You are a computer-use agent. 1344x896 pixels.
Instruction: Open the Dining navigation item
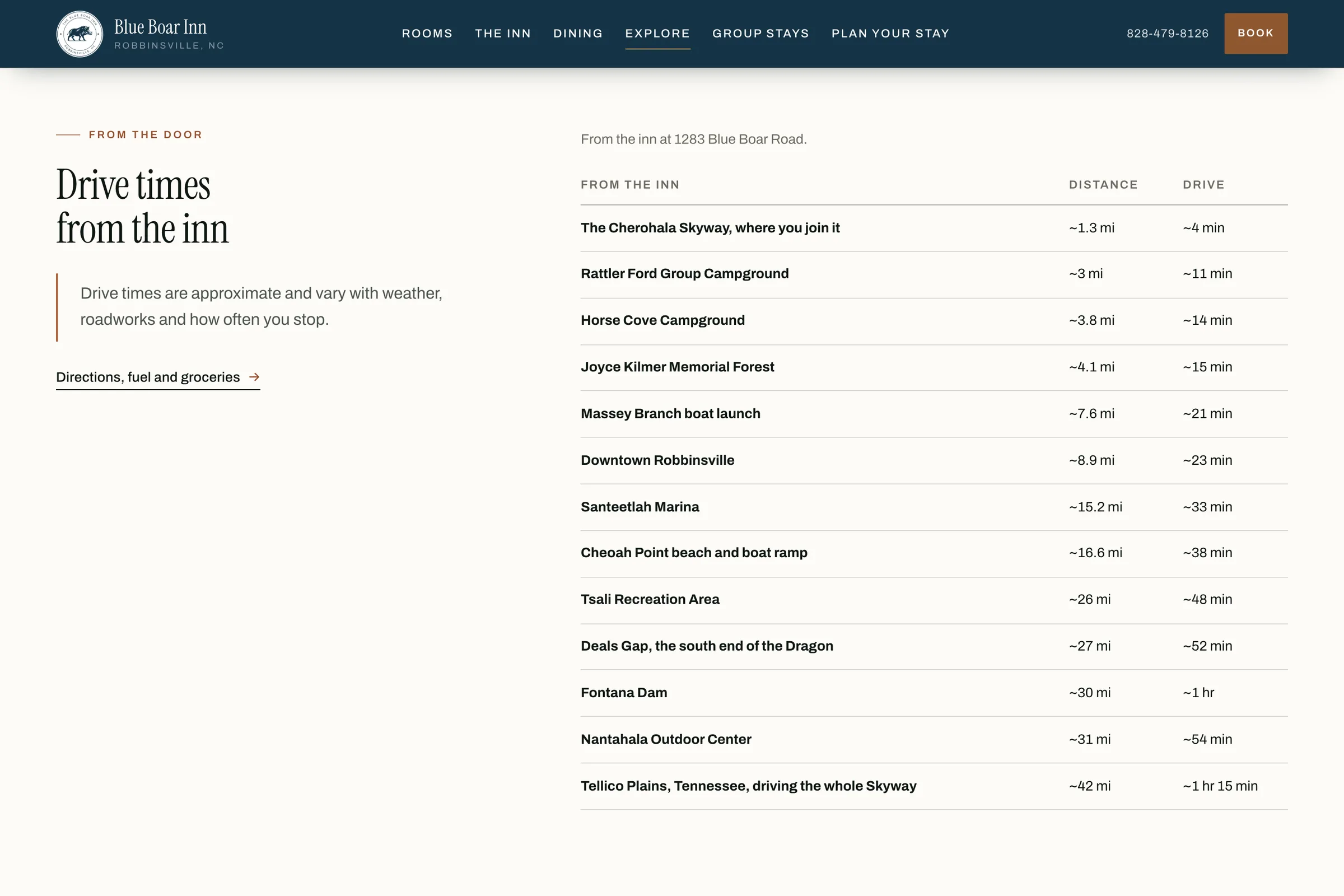pos(578,34)
